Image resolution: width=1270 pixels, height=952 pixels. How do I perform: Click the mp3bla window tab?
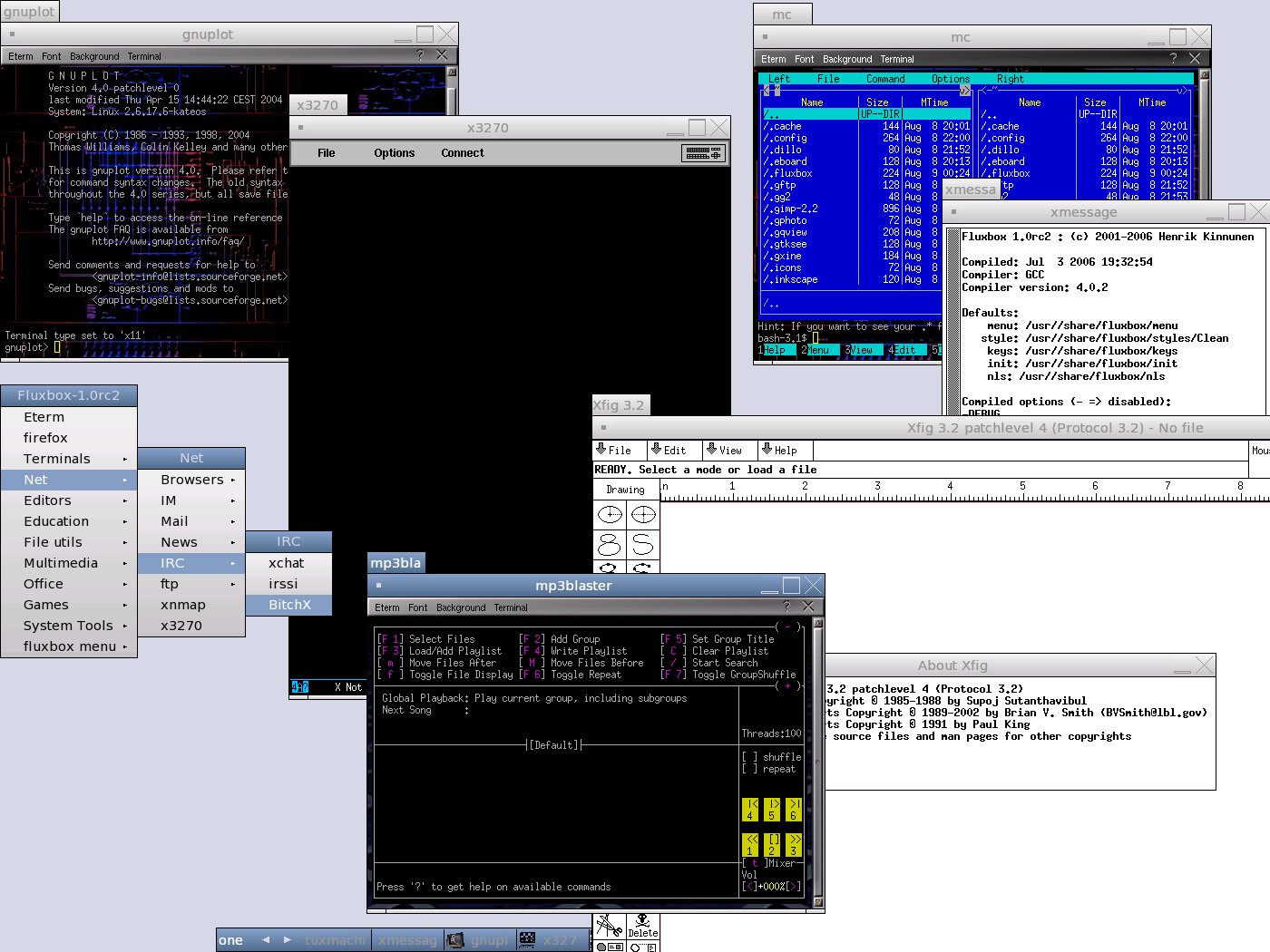coord(396,563)
